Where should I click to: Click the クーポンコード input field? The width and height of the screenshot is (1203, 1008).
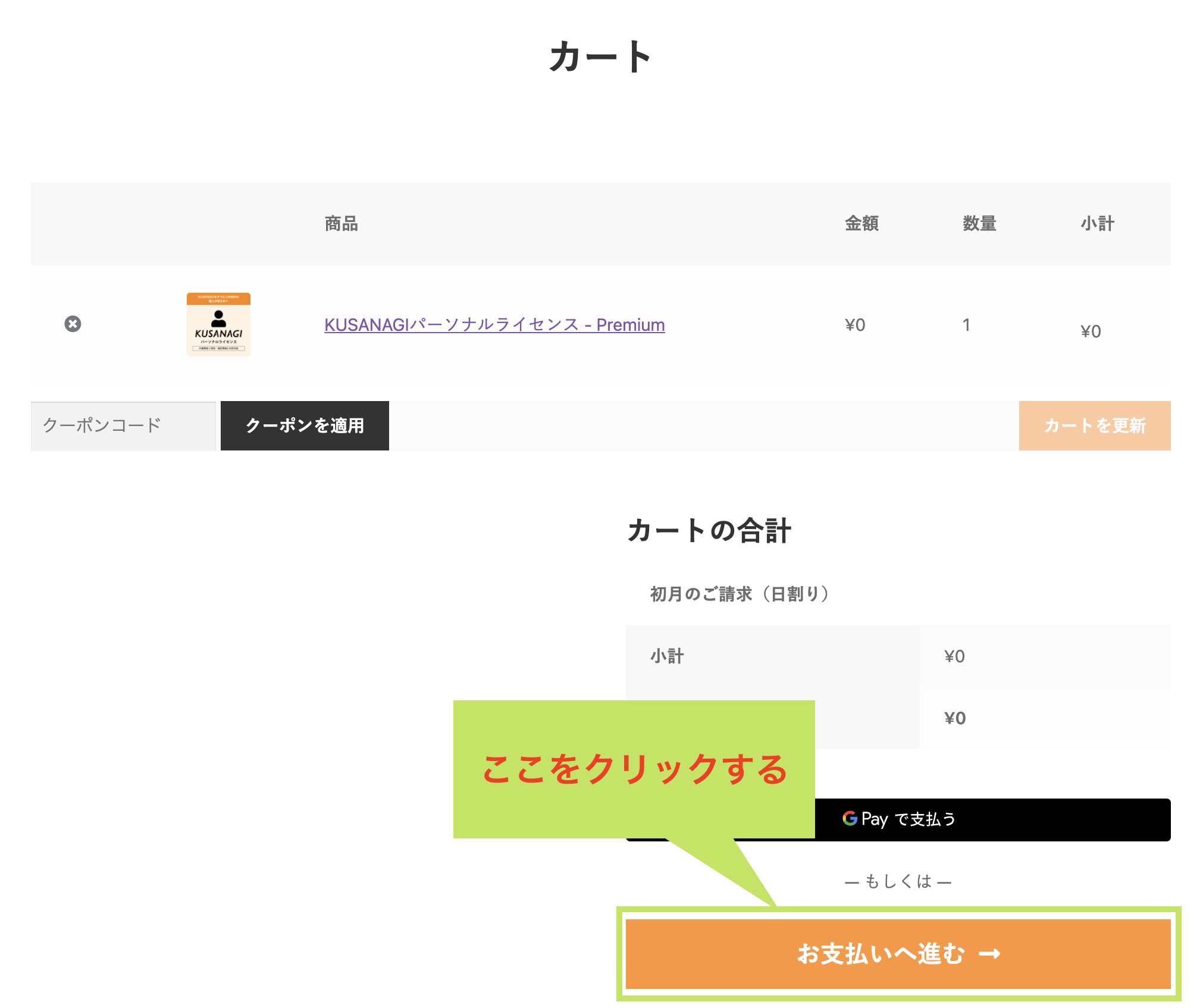(x=123, y=425)
